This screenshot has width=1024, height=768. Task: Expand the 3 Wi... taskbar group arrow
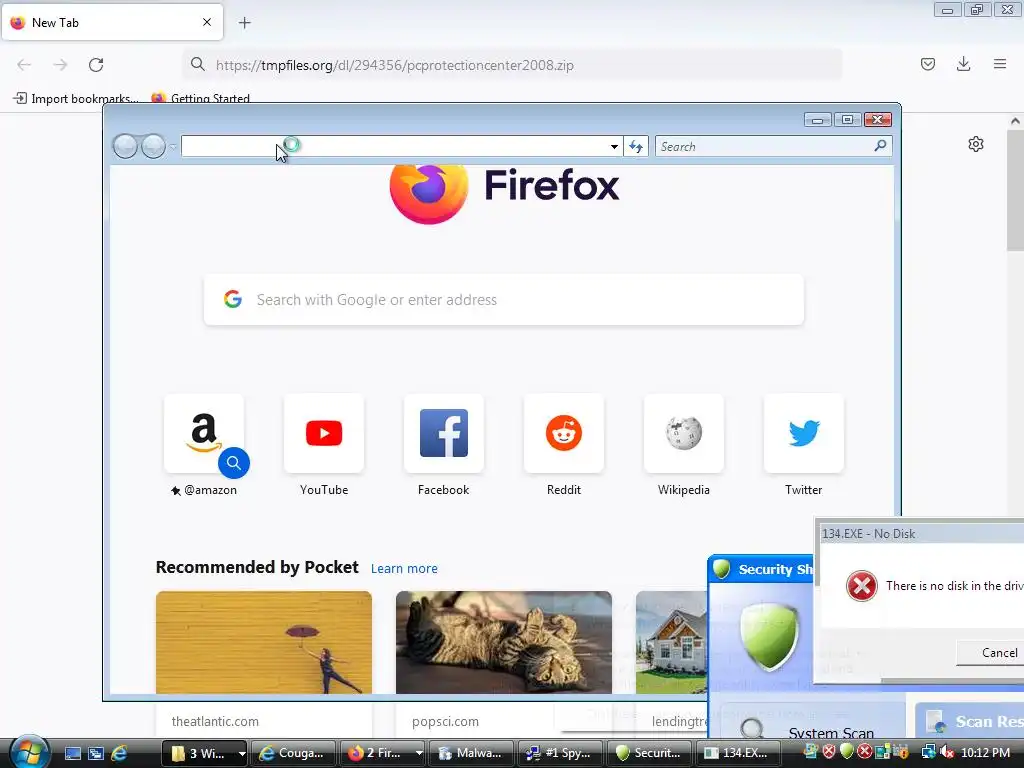click(242, 753)
